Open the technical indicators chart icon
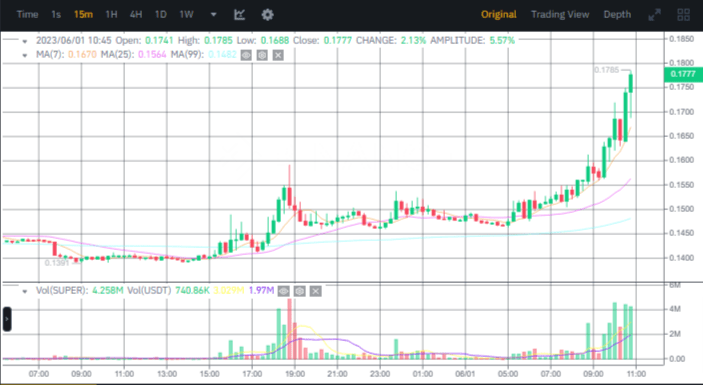This screenshot has width=703, height=385. tap(240, 15)
